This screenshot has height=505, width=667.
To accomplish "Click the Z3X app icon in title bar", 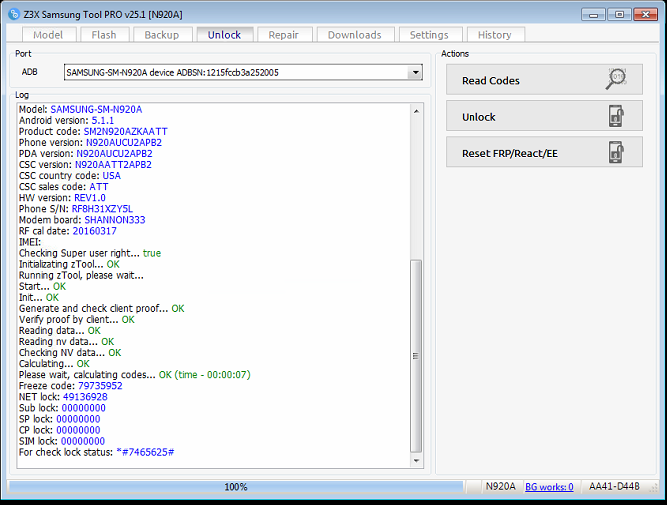I will (14, 14).
